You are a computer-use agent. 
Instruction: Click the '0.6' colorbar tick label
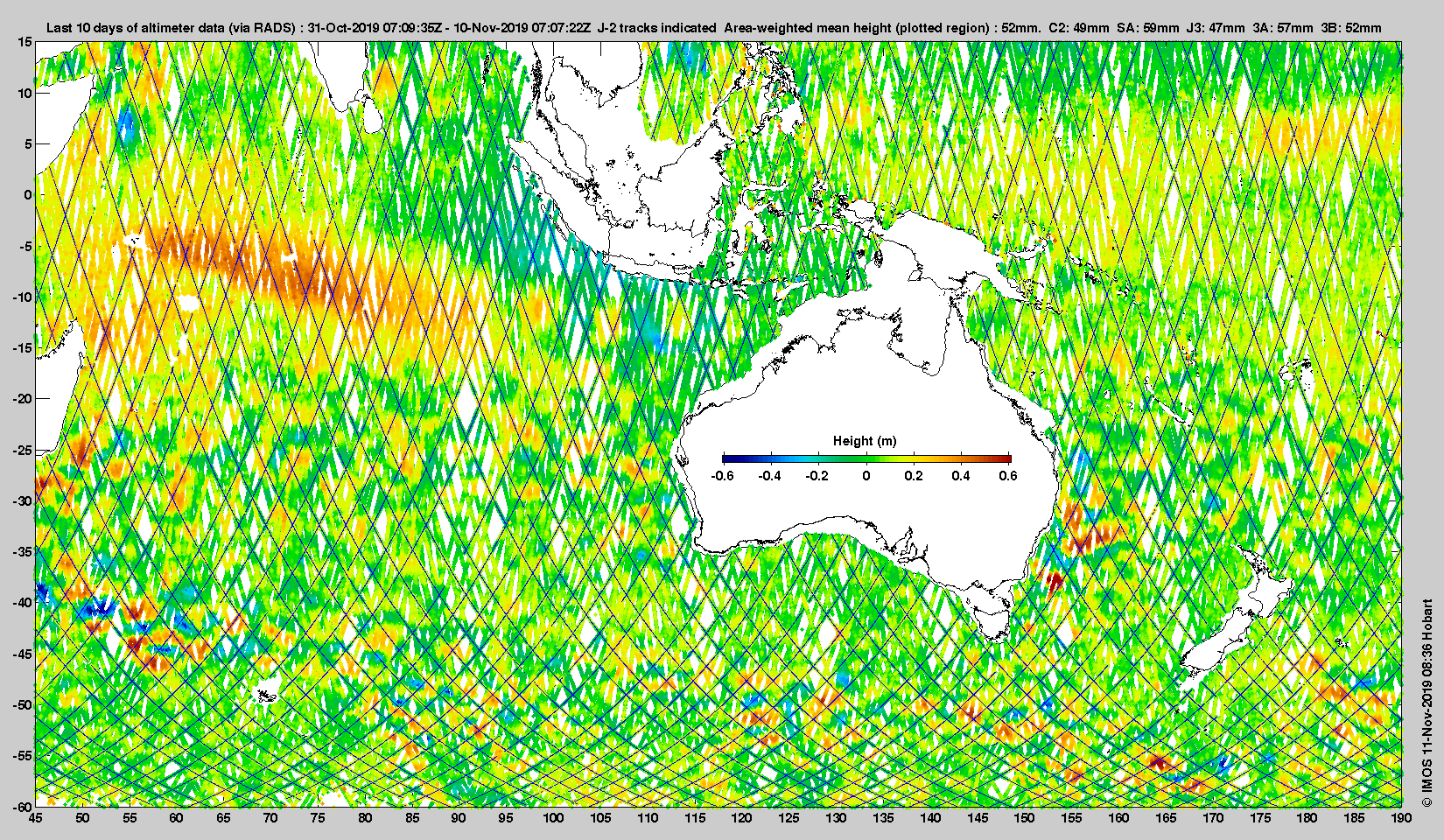tap(1008, 476)
